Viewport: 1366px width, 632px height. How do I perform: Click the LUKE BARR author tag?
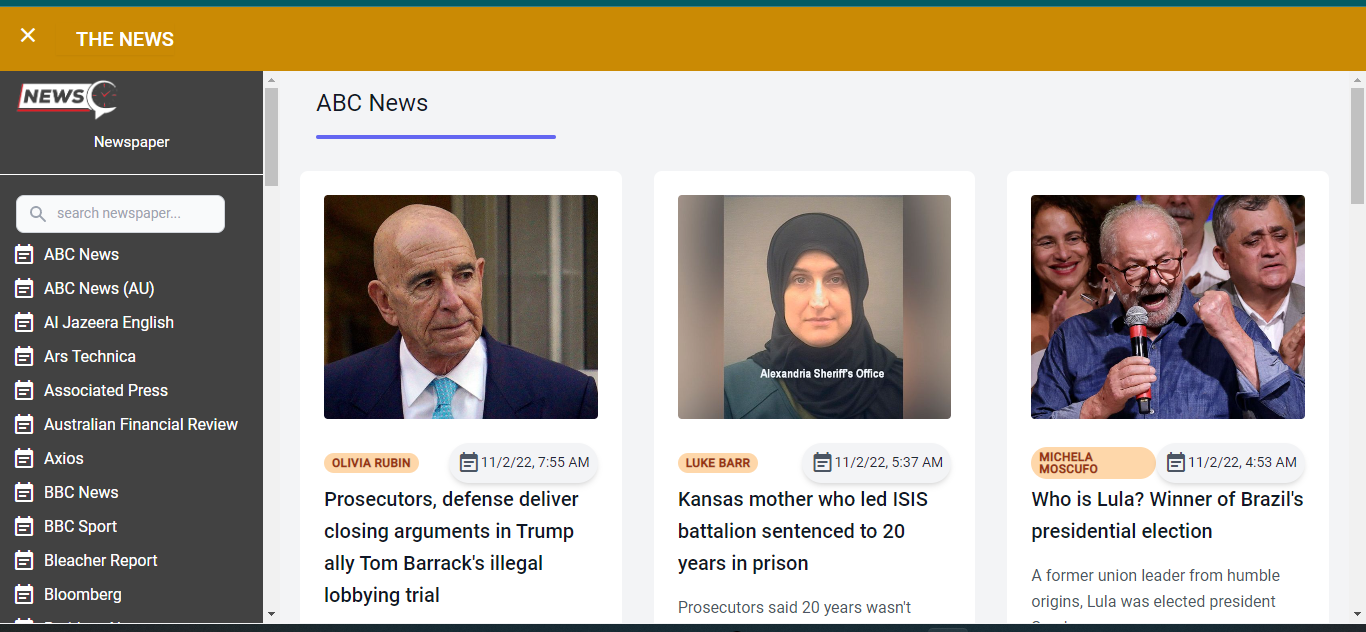point(718,463)
